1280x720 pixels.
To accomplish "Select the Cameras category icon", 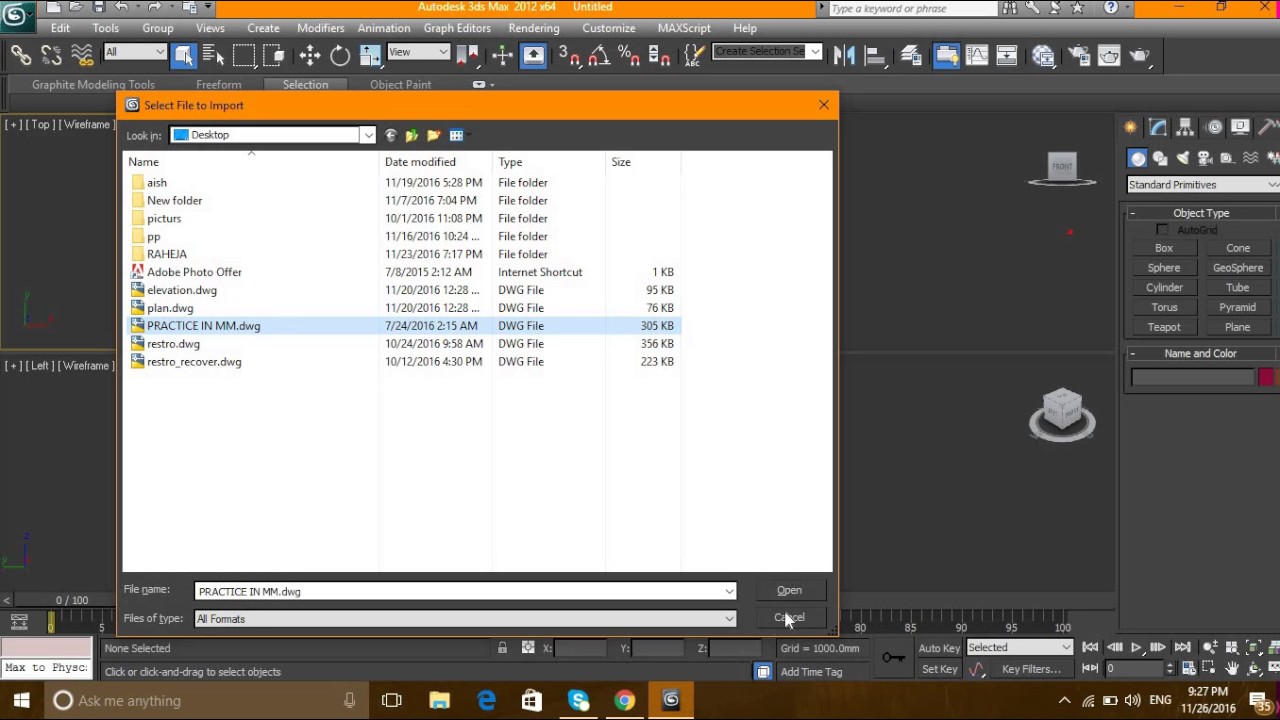I will click(1206, 158).
